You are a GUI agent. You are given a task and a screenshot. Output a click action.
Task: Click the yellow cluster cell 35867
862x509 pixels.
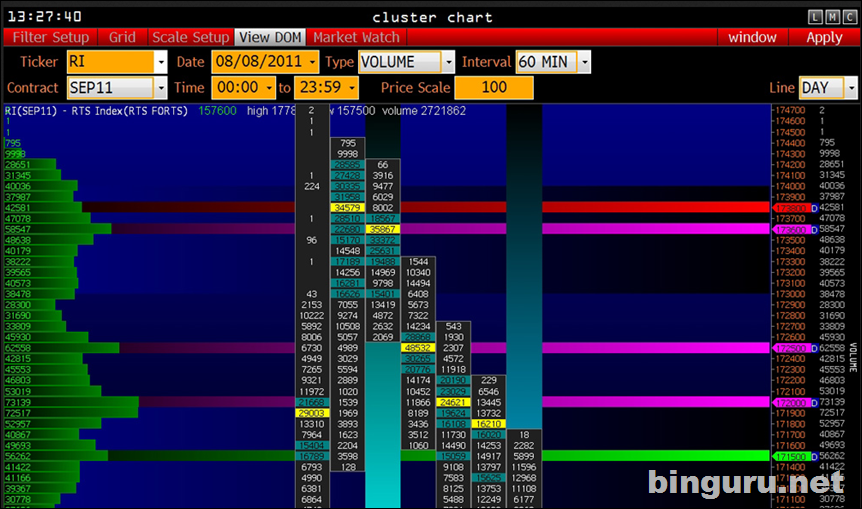[x=383, y=229]
